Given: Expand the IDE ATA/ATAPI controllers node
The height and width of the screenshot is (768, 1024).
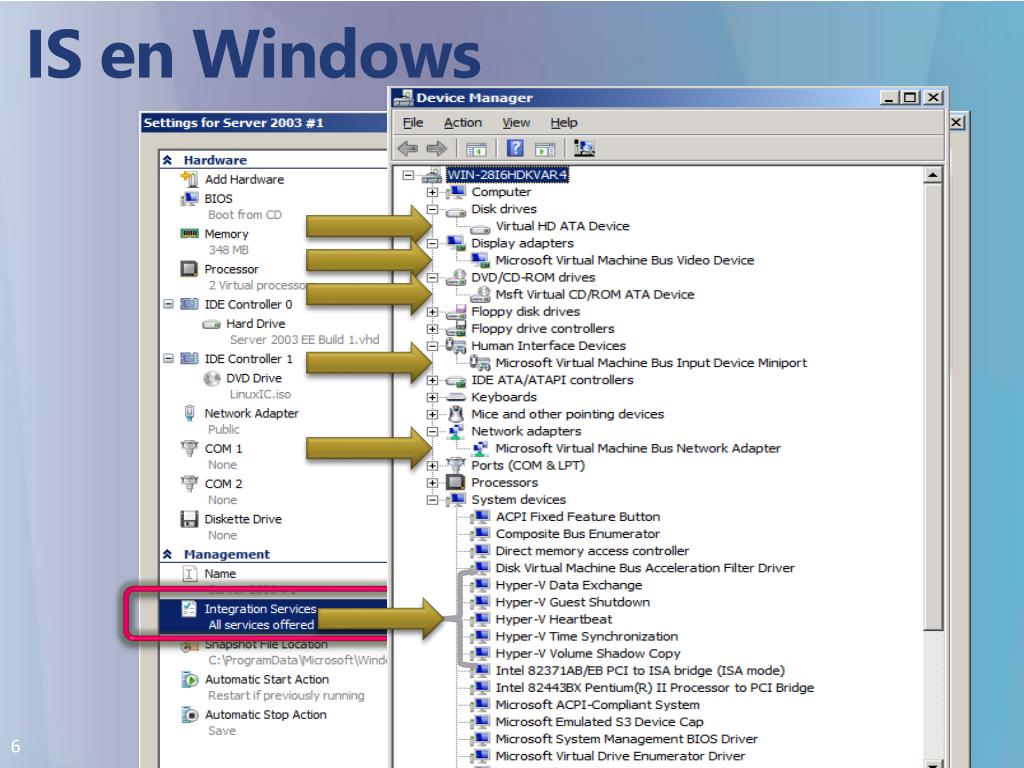Looking at the screenshot, I should [432, 380].
